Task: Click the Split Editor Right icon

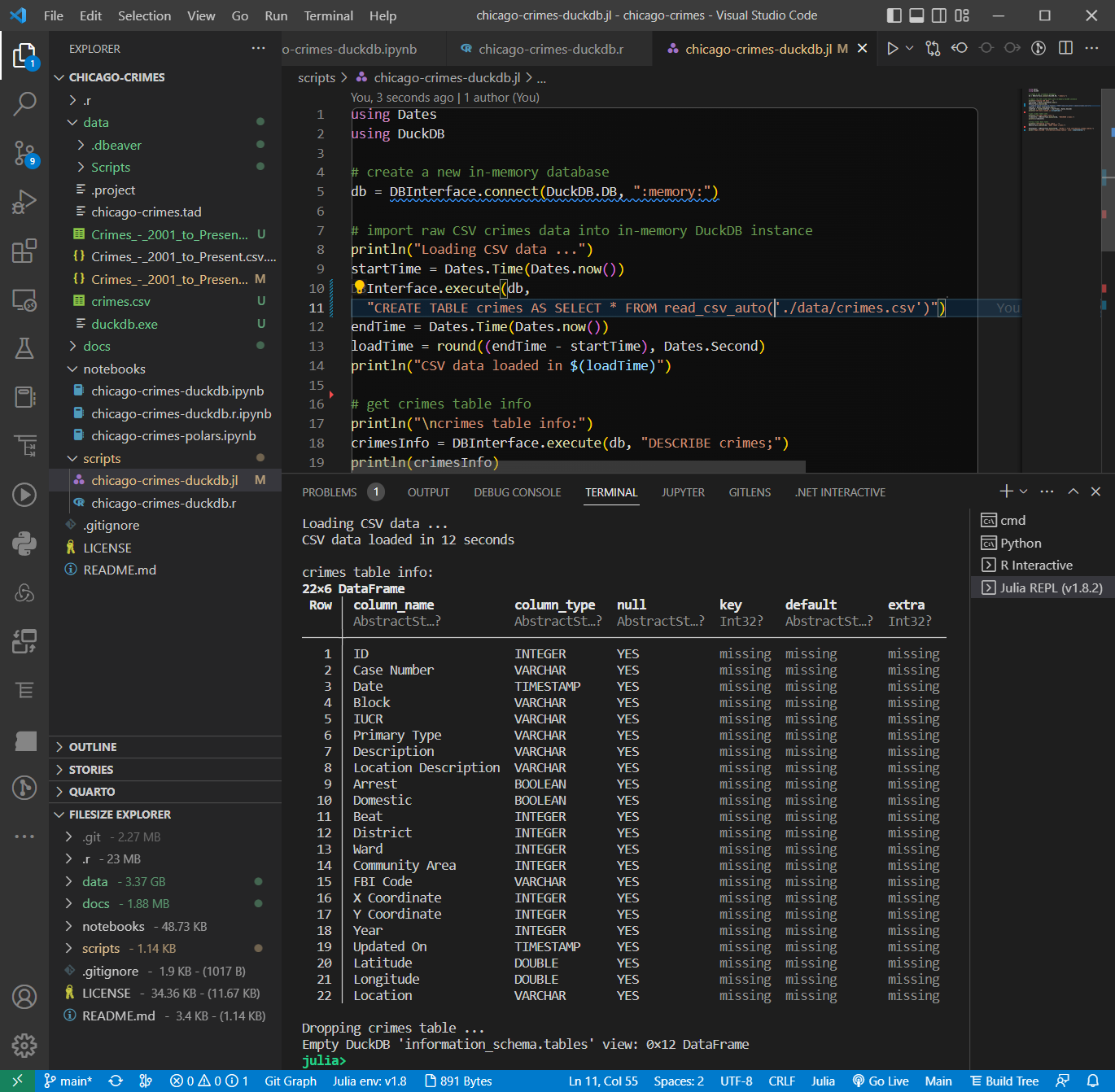Action: (1065, 49)
